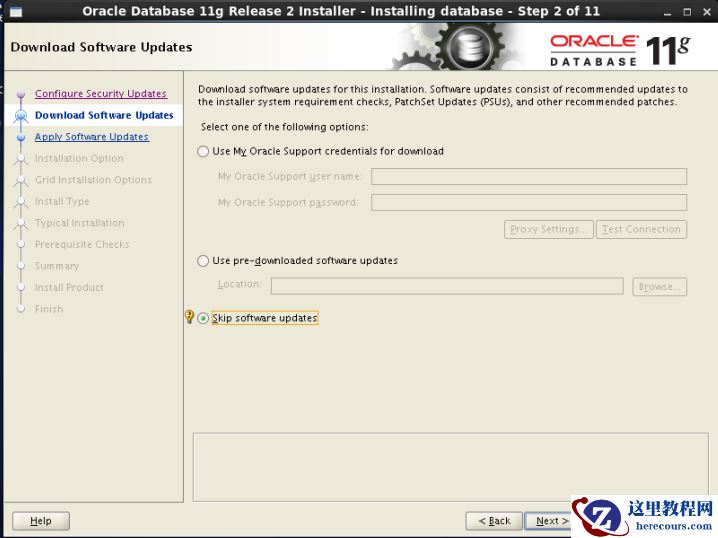The width and height of the screenshot is (718, 538).
Task: Click Prerequisite Checks step in sidebar
Action: pos(82,245)
